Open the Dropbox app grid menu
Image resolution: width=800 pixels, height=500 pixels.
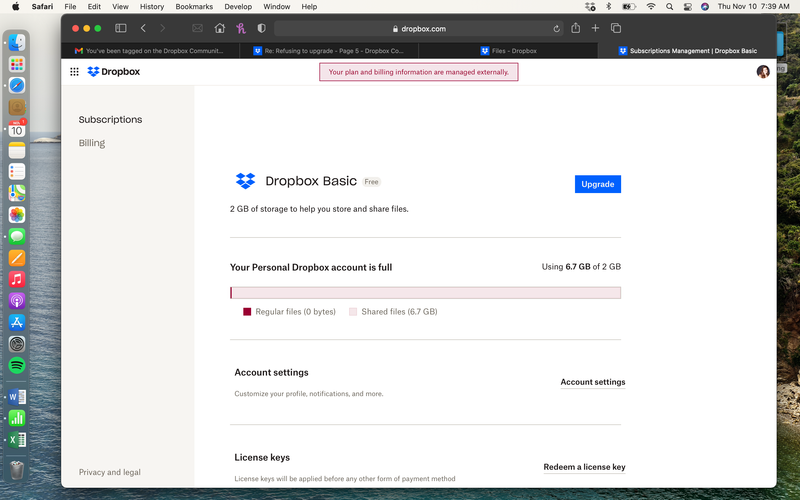click(74, 72)
